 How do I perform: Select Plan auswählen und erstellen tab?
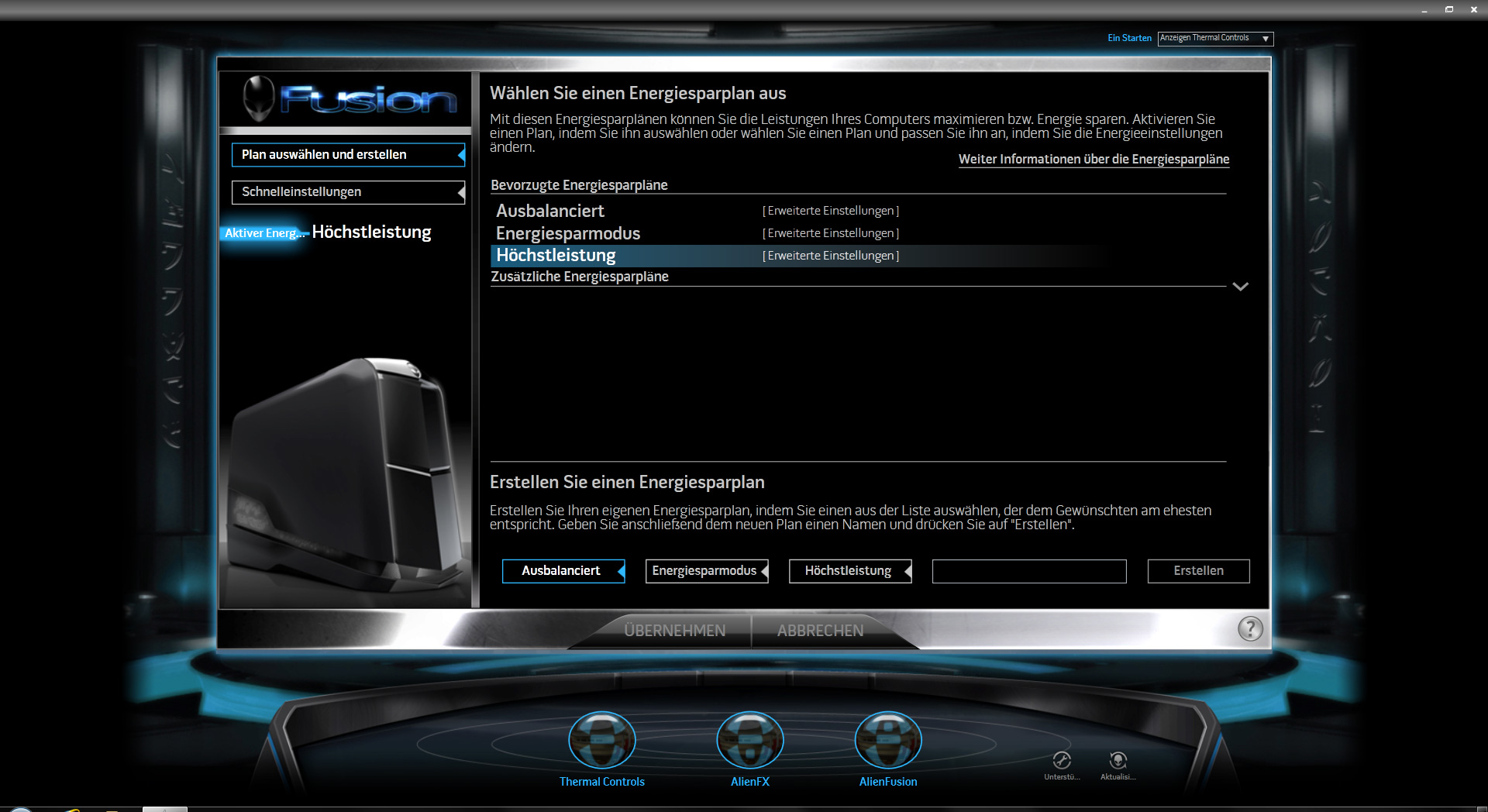tap(348, 154)
